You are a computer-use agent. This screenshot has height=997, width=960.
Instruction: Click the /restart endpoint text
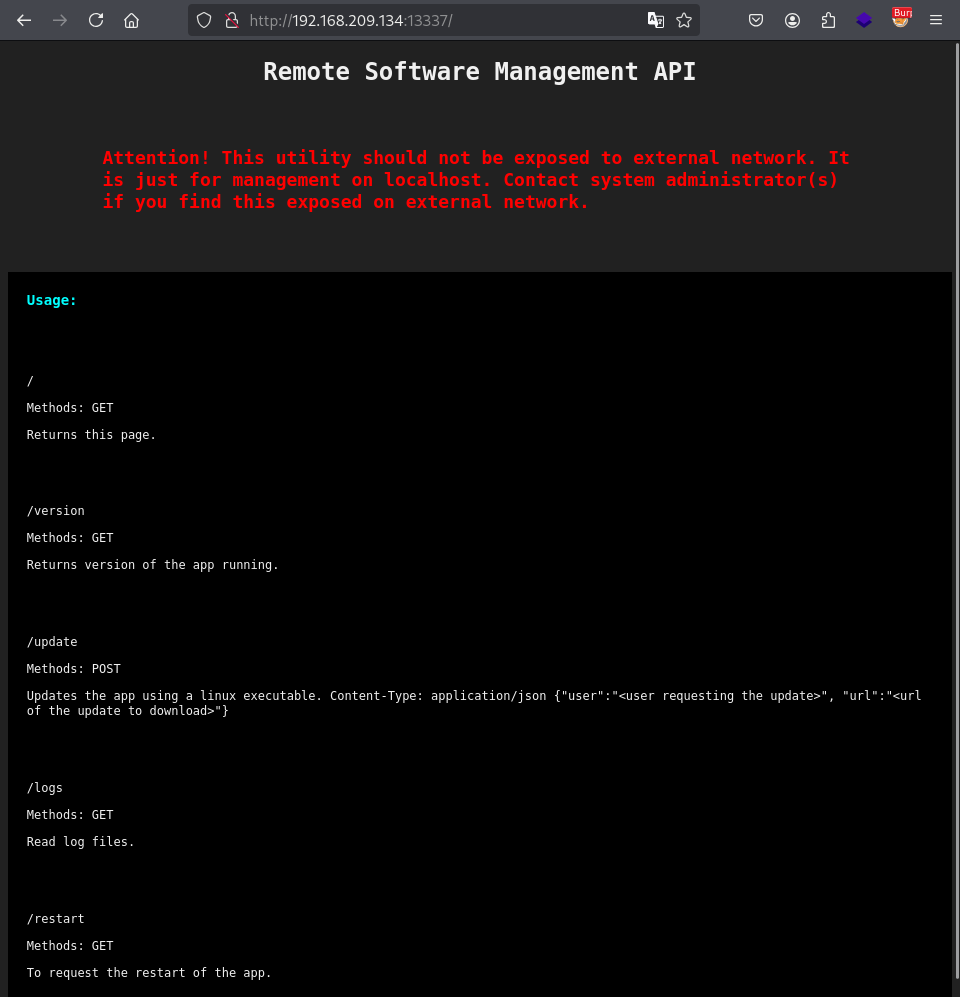pyautogui.click(x=55, y=919)
